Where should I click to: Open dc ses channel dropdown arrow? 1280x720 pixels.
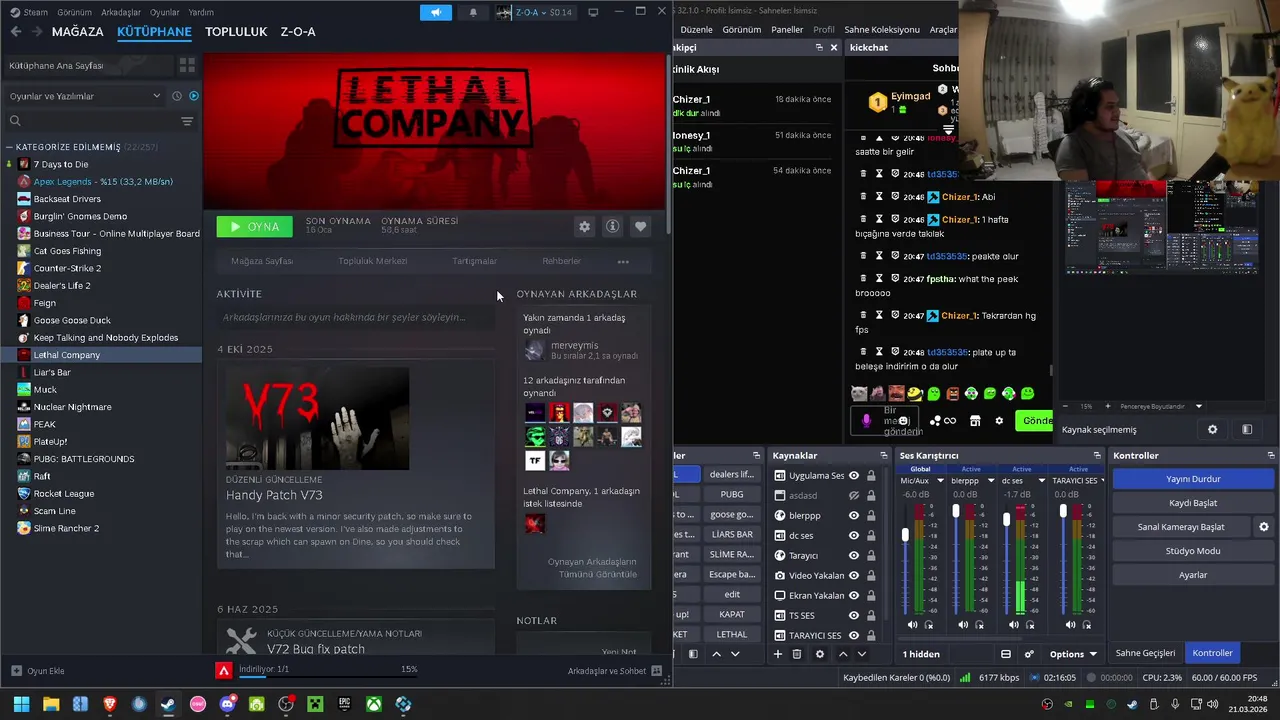[x=1041, y=481]
